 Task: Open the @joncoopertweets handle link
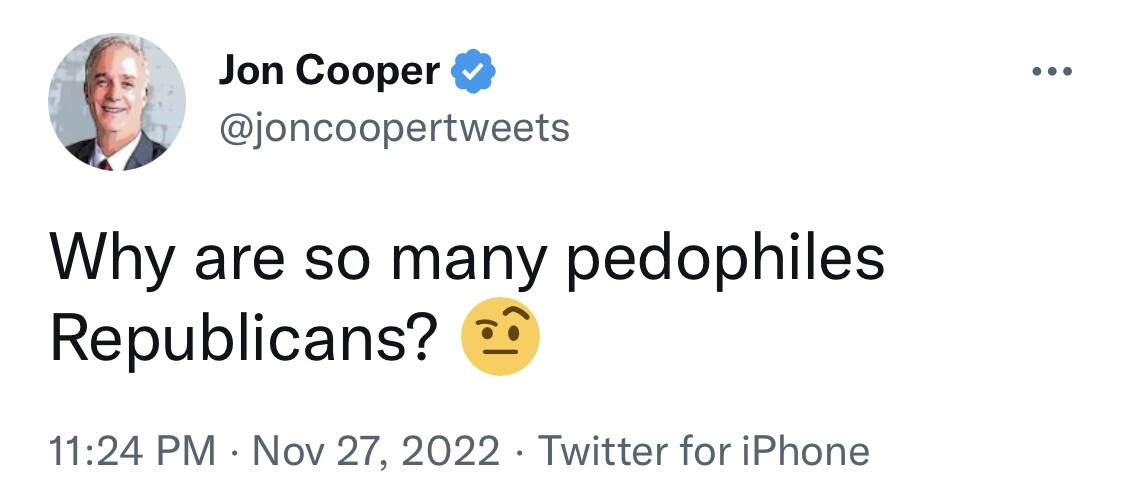click(x=394, y=129)
